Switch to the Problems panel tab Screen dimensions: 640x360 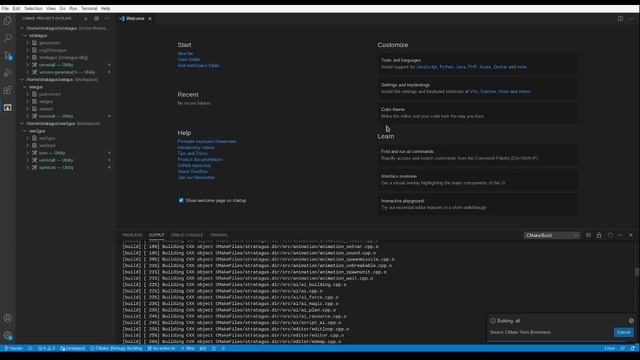132,235
